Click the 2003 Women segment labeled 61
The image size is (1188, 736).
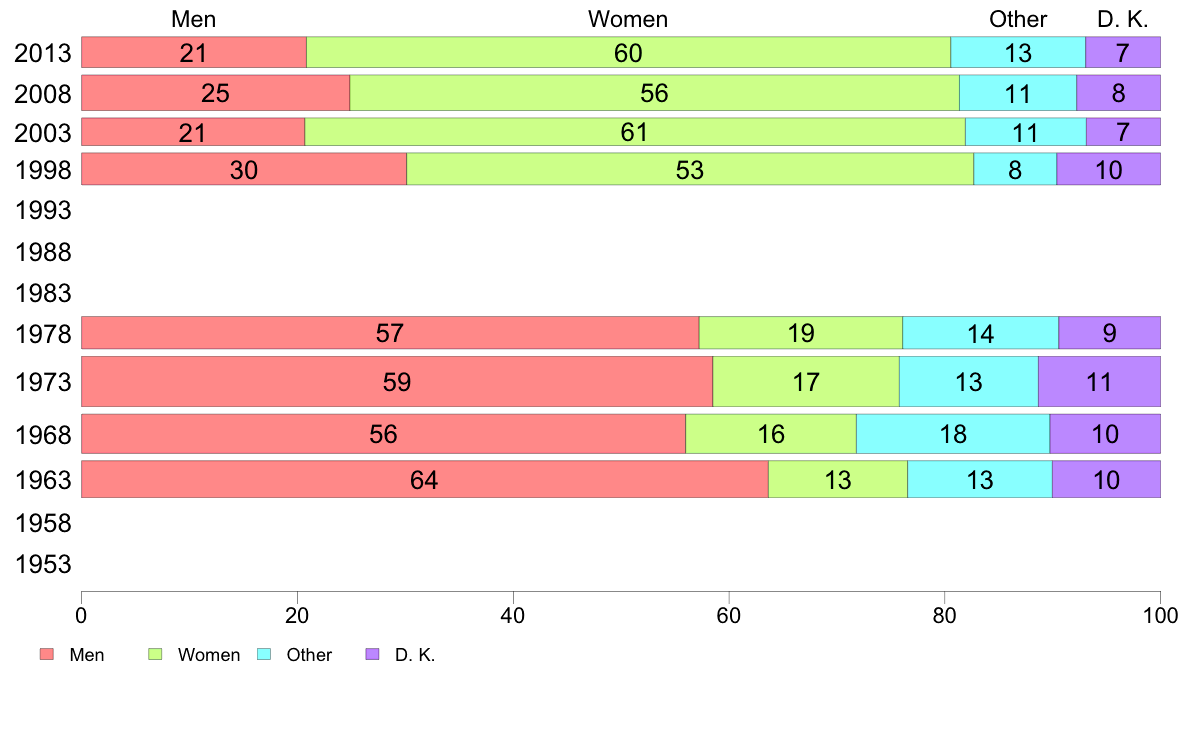click(x=635, y=132)
